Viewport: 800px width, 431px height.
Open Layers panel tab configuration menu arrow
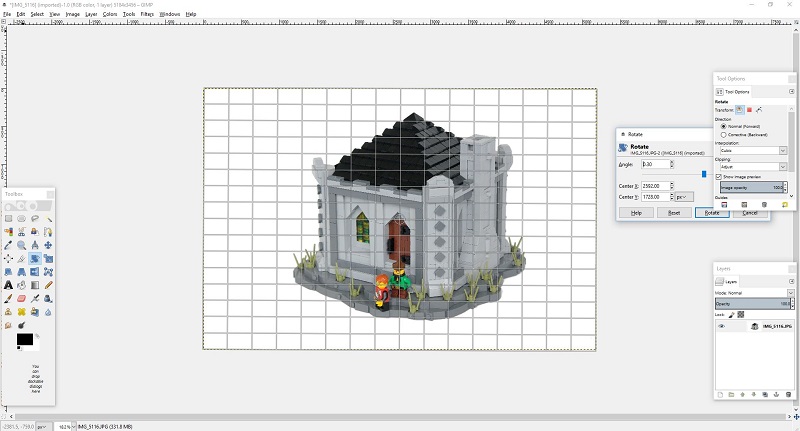791,282
